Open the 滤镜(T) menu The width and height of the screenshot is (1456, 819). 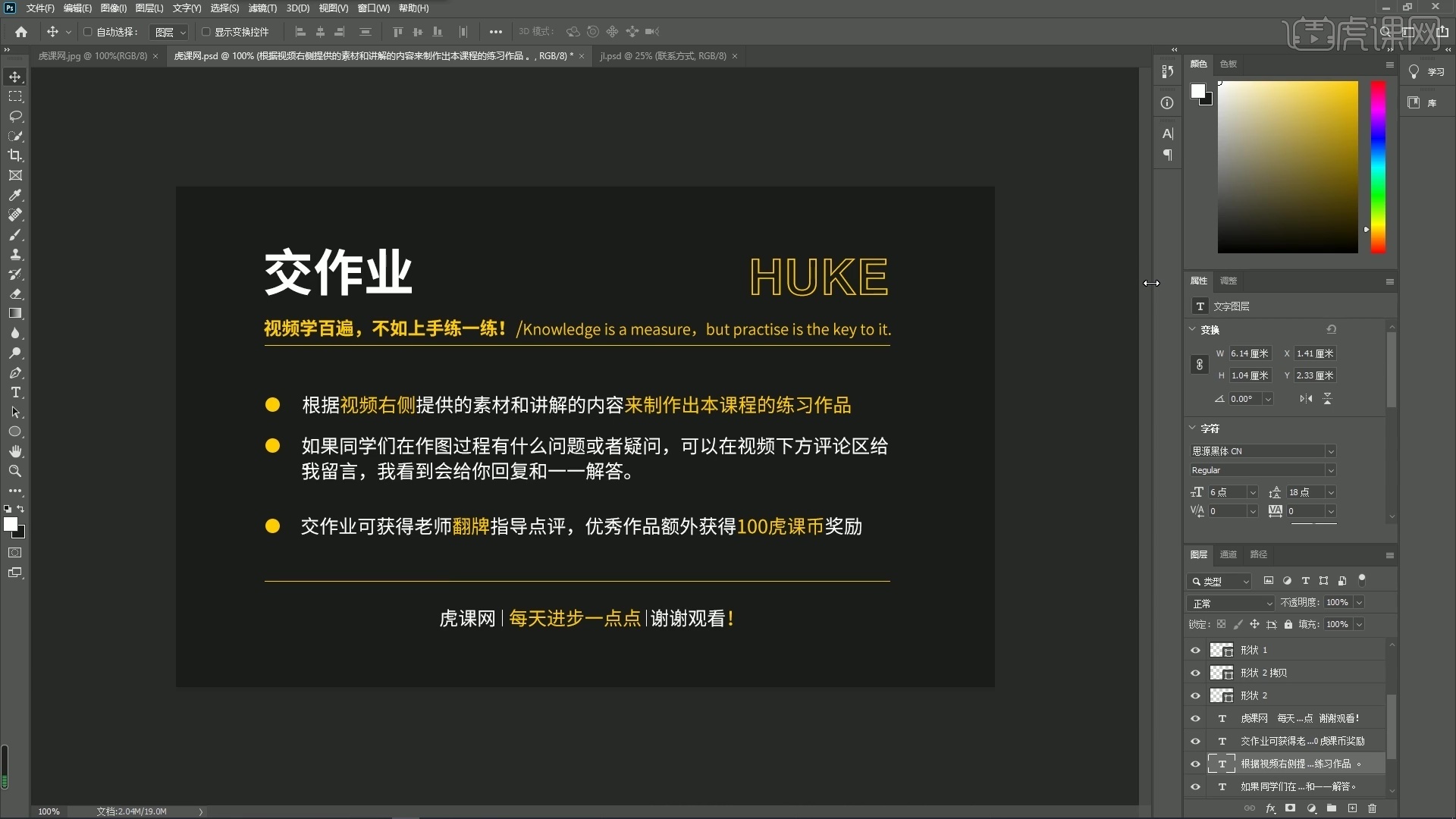[x=262, y=8]
